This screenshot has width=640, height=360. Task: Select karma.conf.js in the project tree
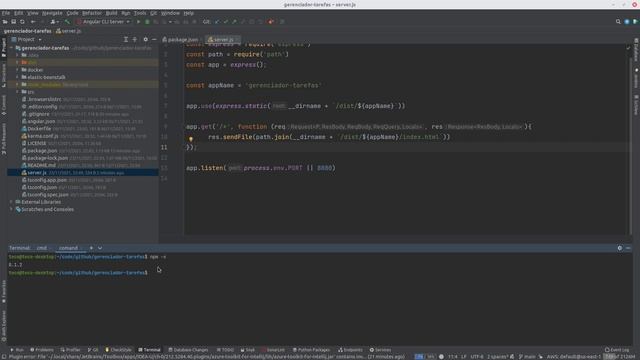click(83, 136)
